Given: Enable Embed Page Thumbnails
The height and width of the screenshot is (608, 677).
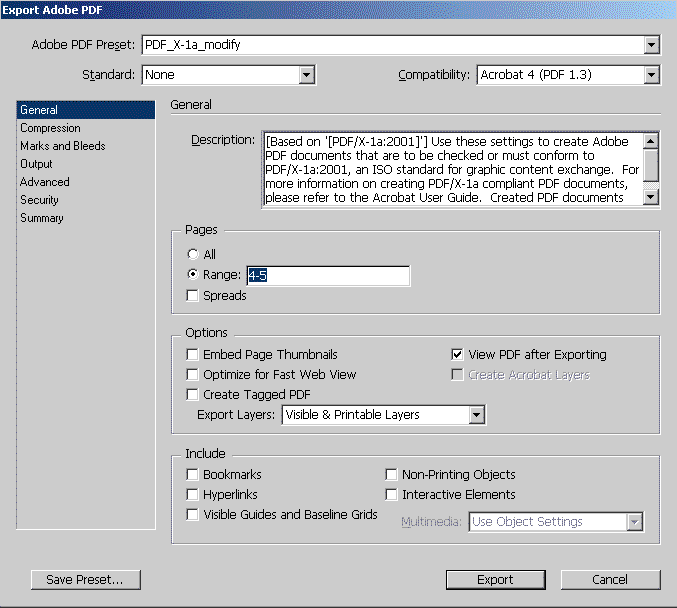Looking at the screenshot, I should 192,355.
